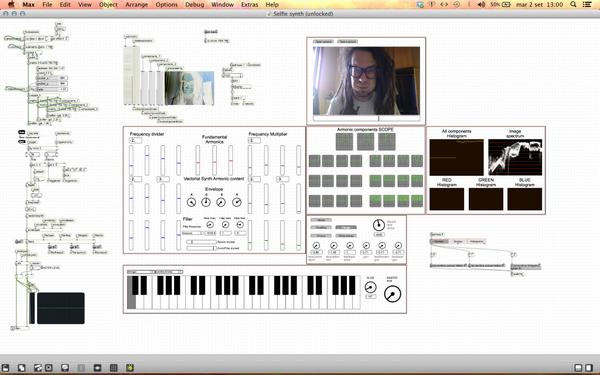Click the inverted blue image in the patch

(x=189, y=88)
